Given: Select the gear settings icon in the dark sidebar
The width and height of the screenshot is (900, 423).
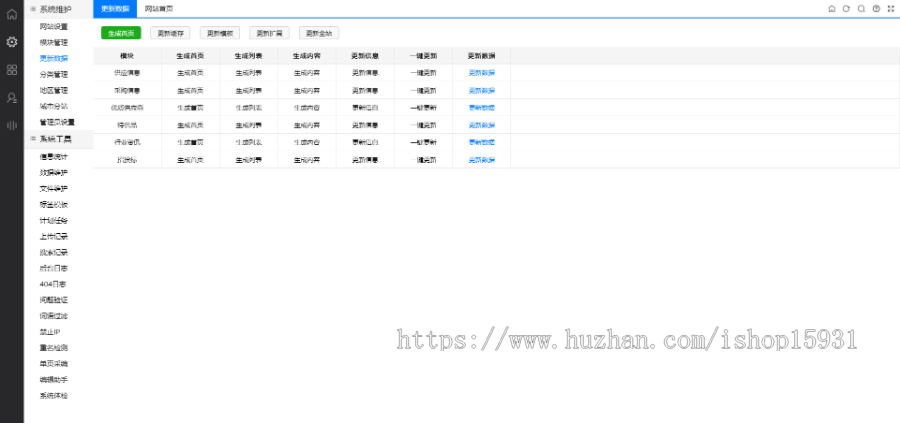Looking at the screenshot, I should (11, 42).
